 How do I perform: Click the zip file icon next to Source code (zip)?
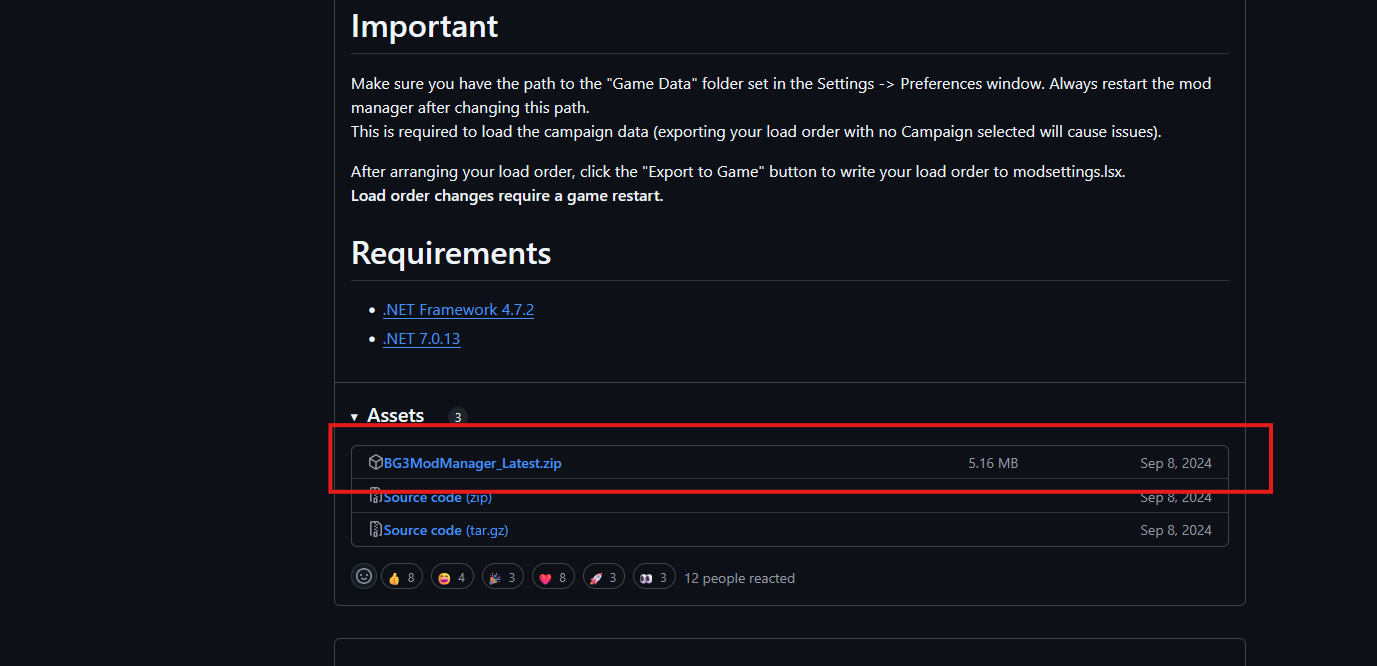click(x=376, y=496)
